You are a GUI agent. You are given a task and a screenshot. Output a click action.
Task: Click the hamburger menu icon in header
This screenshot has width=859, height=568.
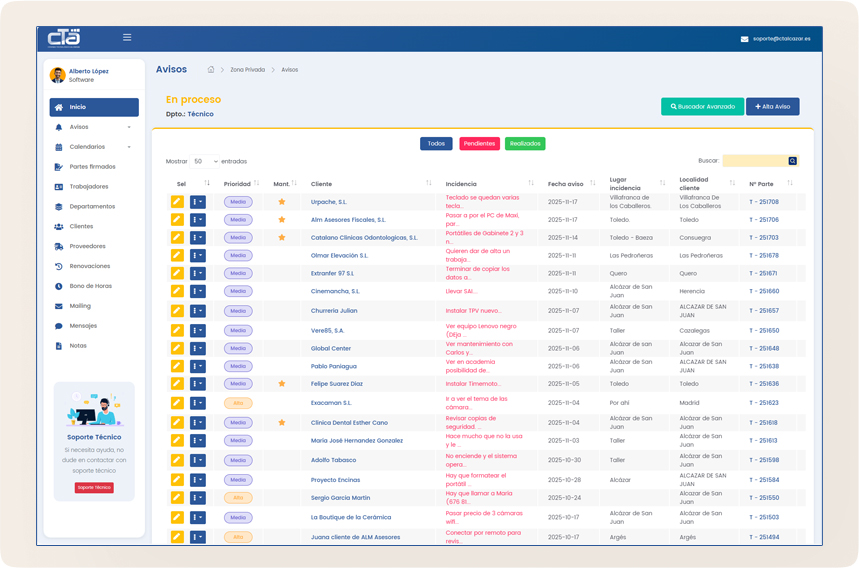(x=127, y=38)
